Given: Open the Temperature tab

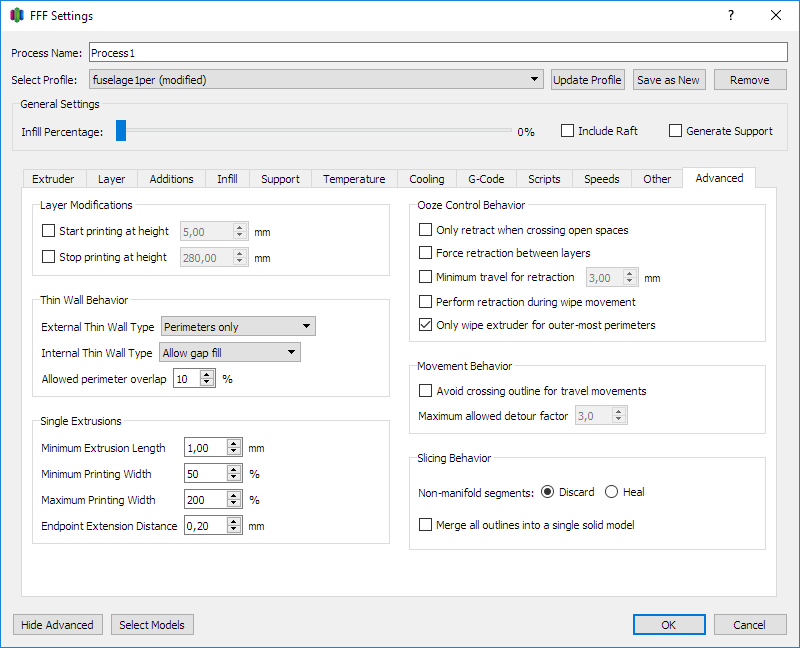Looking at the screenshot, I should tap(353, 179).
